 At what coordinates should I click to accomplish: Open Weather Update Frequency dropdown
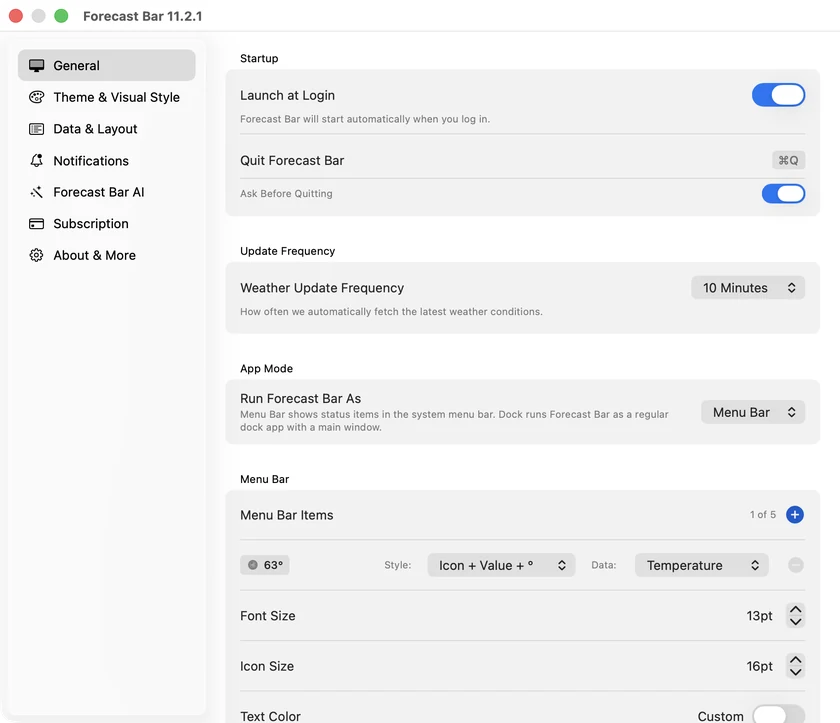(x=748, y=288)
